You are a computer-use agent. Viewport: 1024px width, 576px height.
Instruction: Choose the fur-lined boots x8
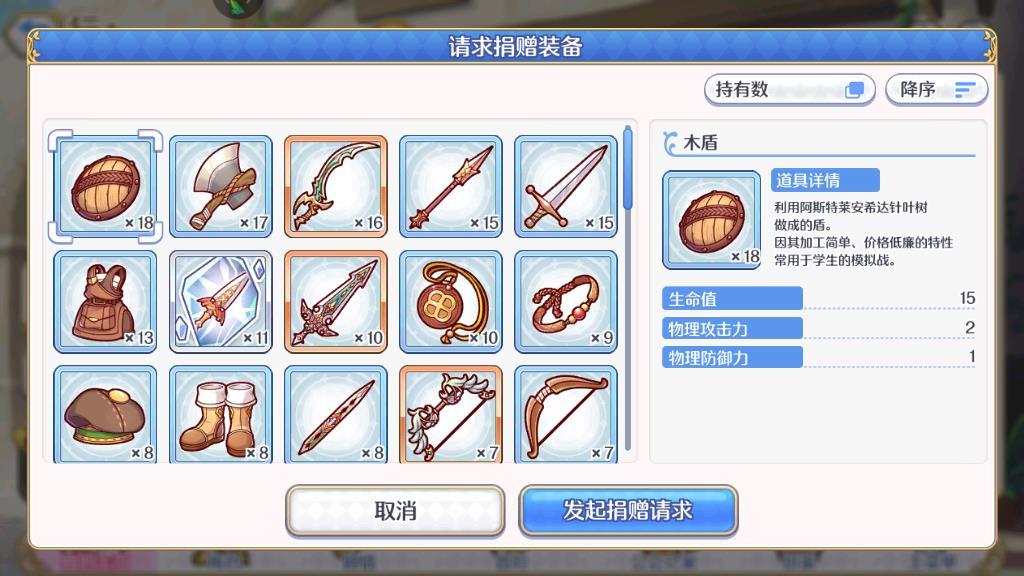click(x=221, y=415)
